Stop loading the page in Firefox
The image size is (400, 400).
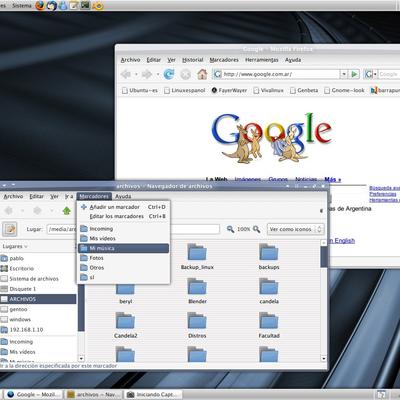[186, 74]
